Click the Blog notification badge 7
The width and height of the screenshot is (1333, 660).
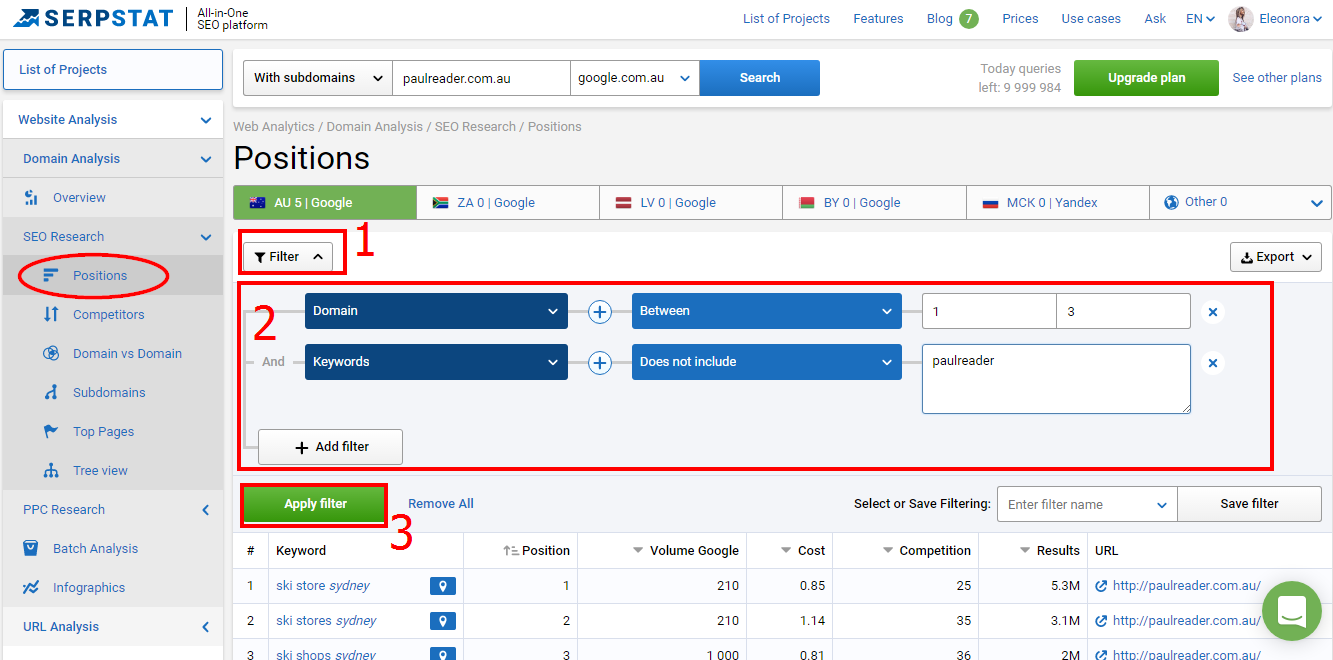968,19
